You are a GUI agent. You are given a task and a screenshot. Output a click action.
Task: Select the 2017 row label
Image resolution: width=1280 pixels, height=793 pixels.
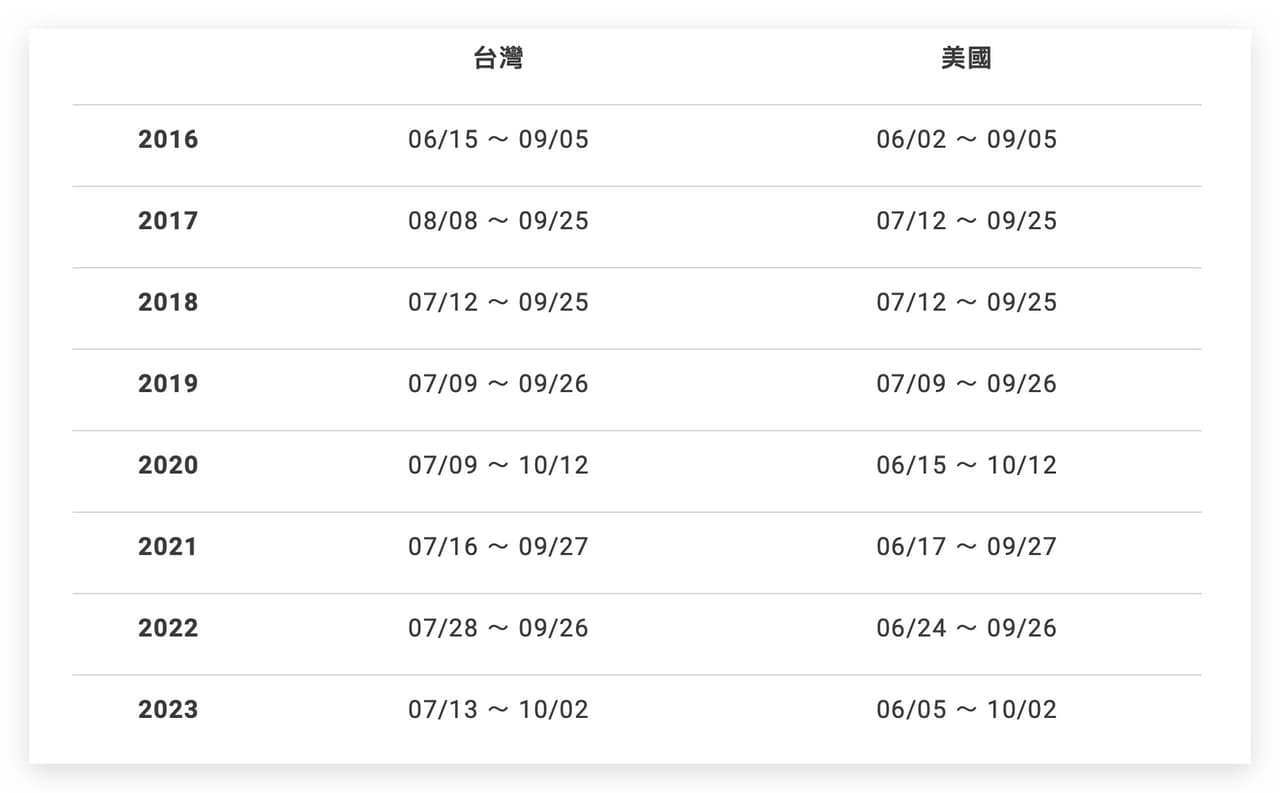point(168,220)
